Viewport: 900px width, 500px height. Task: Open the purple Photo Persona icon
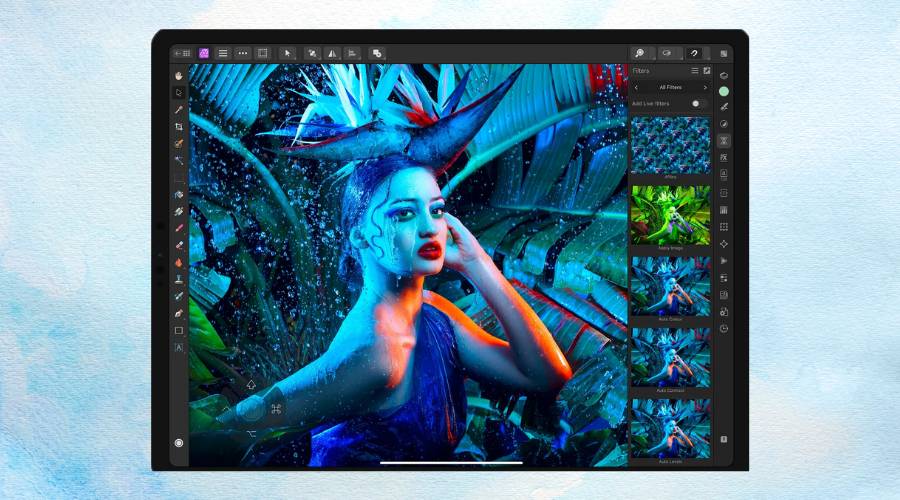click(204, 53)
